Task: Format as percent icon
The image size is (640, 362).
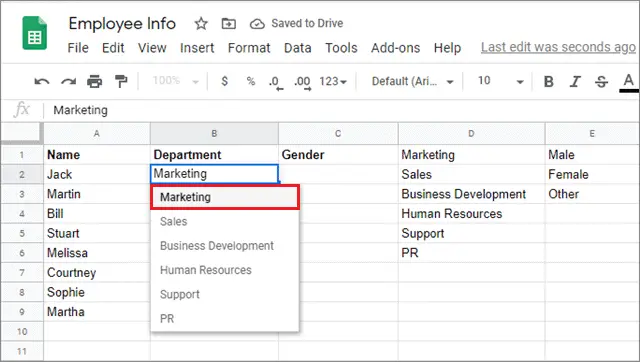Action: 251,81
